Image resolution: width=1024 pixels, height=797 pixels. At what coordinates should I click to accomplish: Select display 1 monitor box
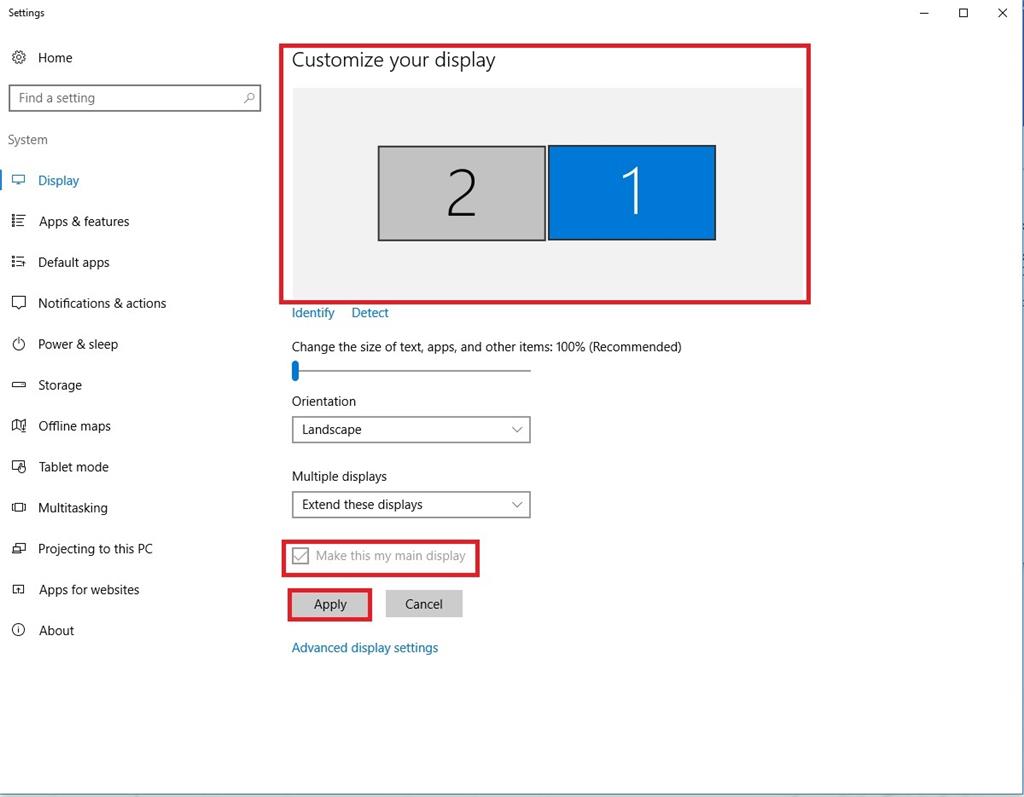(x=632, y=193)
